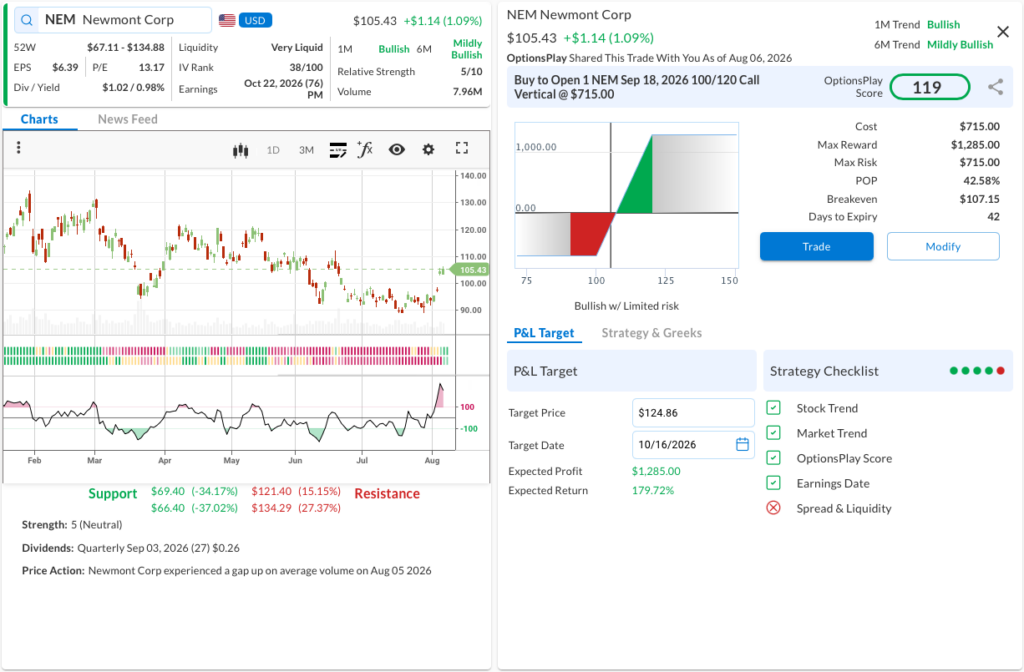The width and height of the screenshot is (1024, 672).
Task: Open the Strategy & Greeks tab
Action: (x=651, y=332)
